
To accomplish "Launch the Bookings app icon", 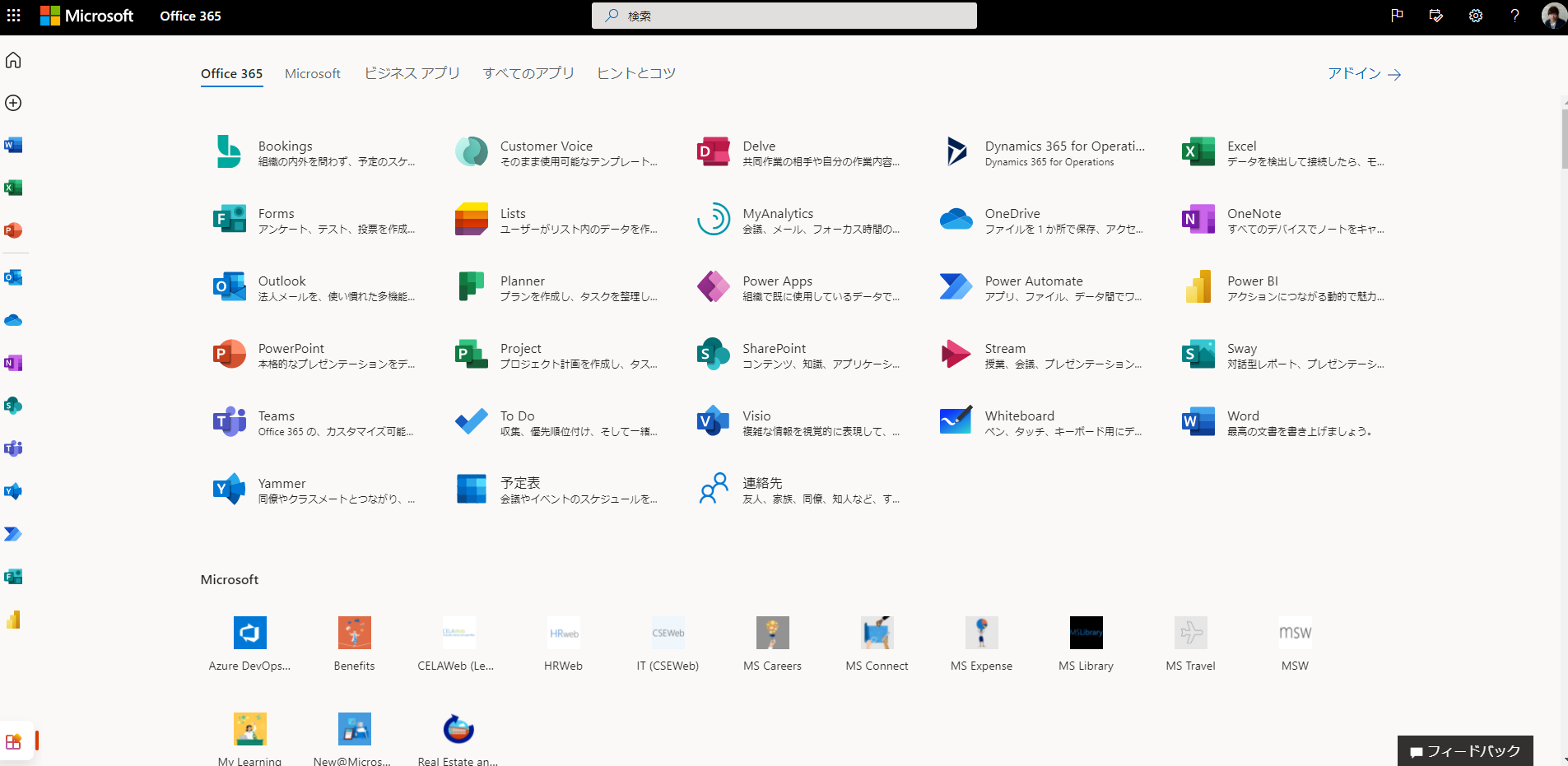I will 229,152.
